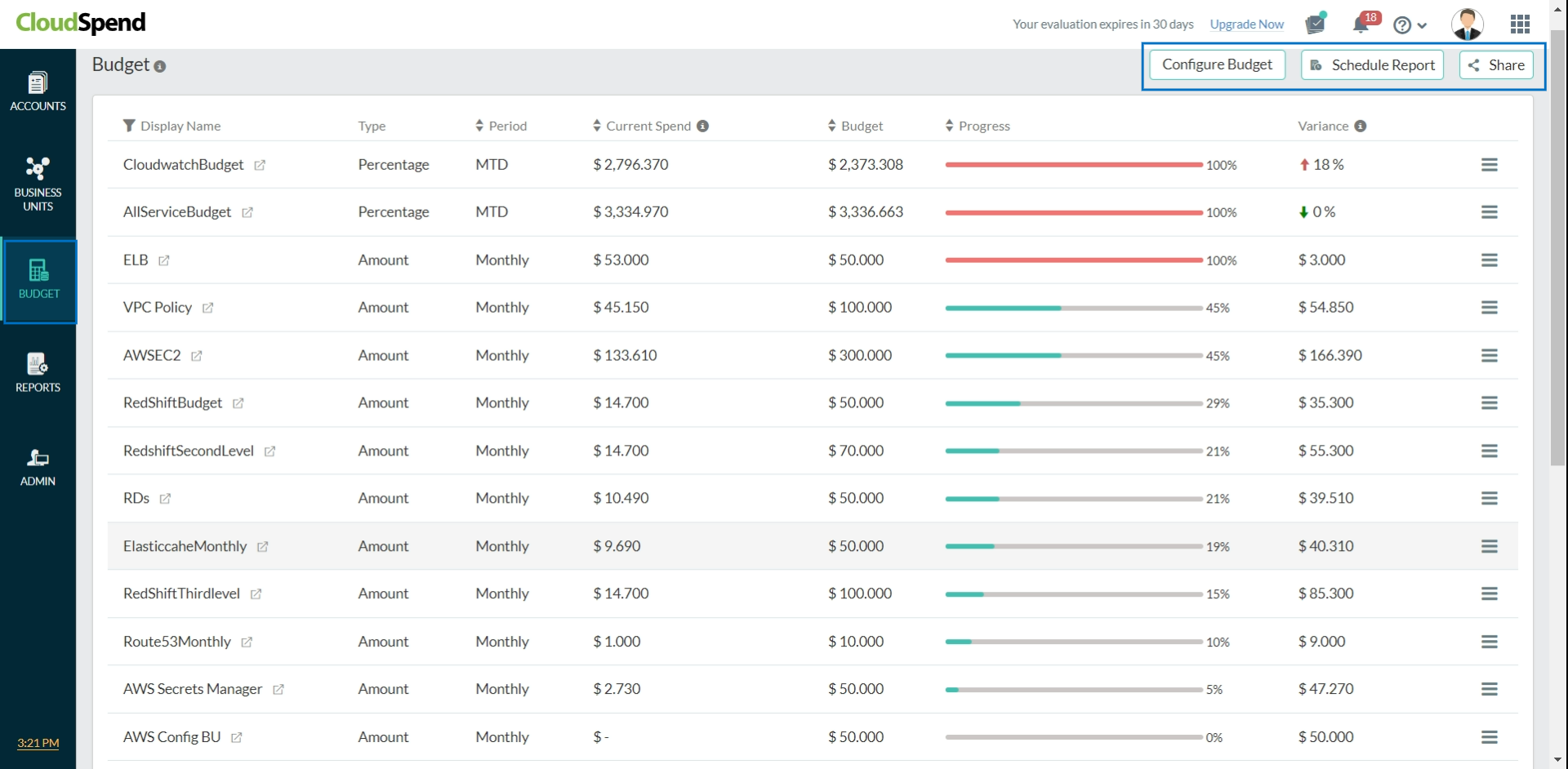This screenshot has width=1568, height=769.
Task: Open hamburger menu for ELB row
Action: click(x=1489, y=260)
